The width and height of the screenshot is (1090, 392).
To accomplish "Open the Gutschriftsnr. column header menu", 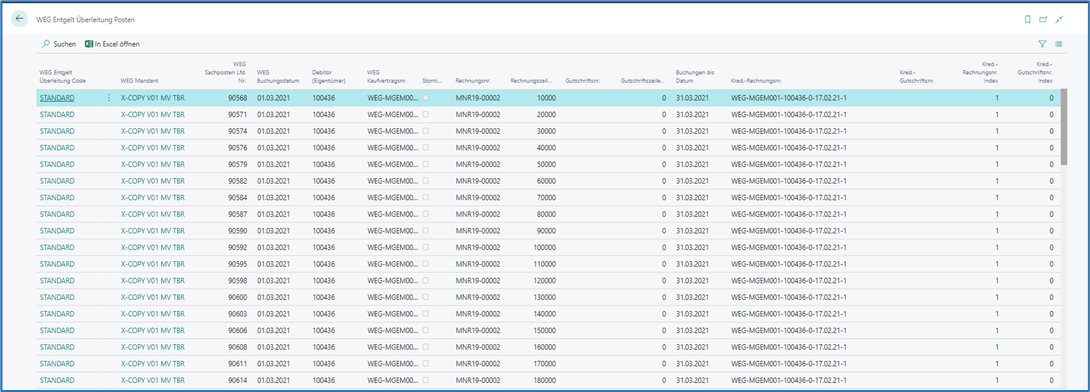I will tap(584, 81).
